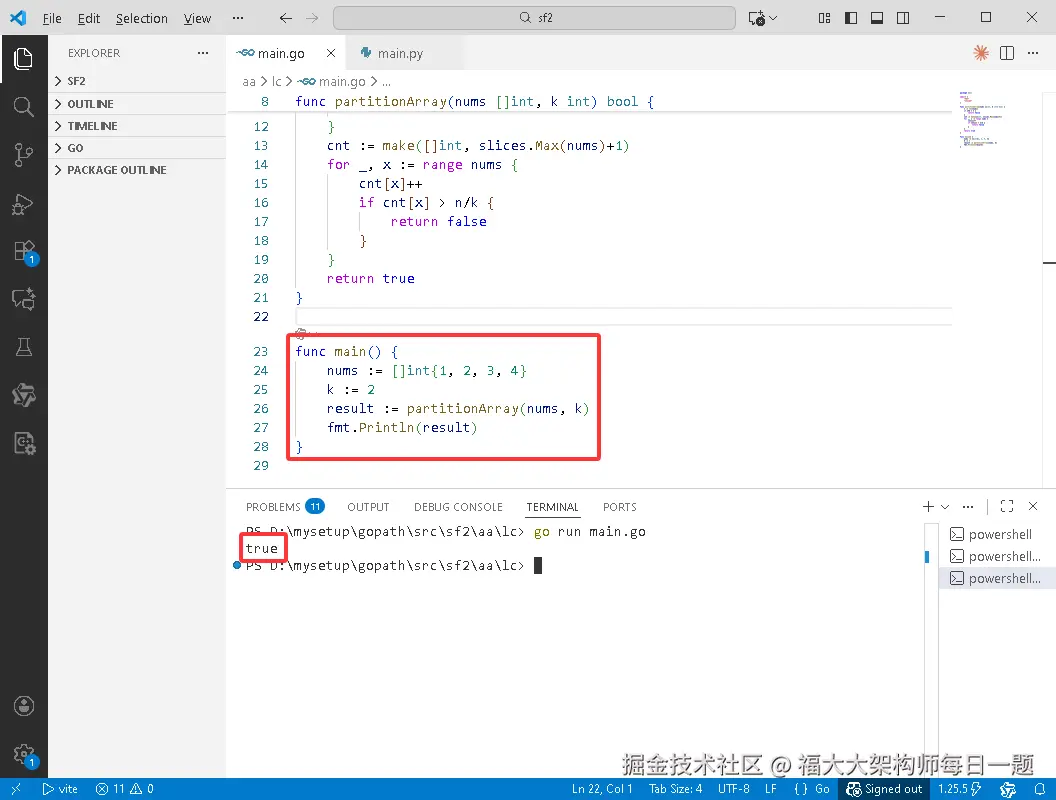Open the notifications bell in status bar
The width and height of the screenshot is (1056, 800).
[x=1039, y=789]
